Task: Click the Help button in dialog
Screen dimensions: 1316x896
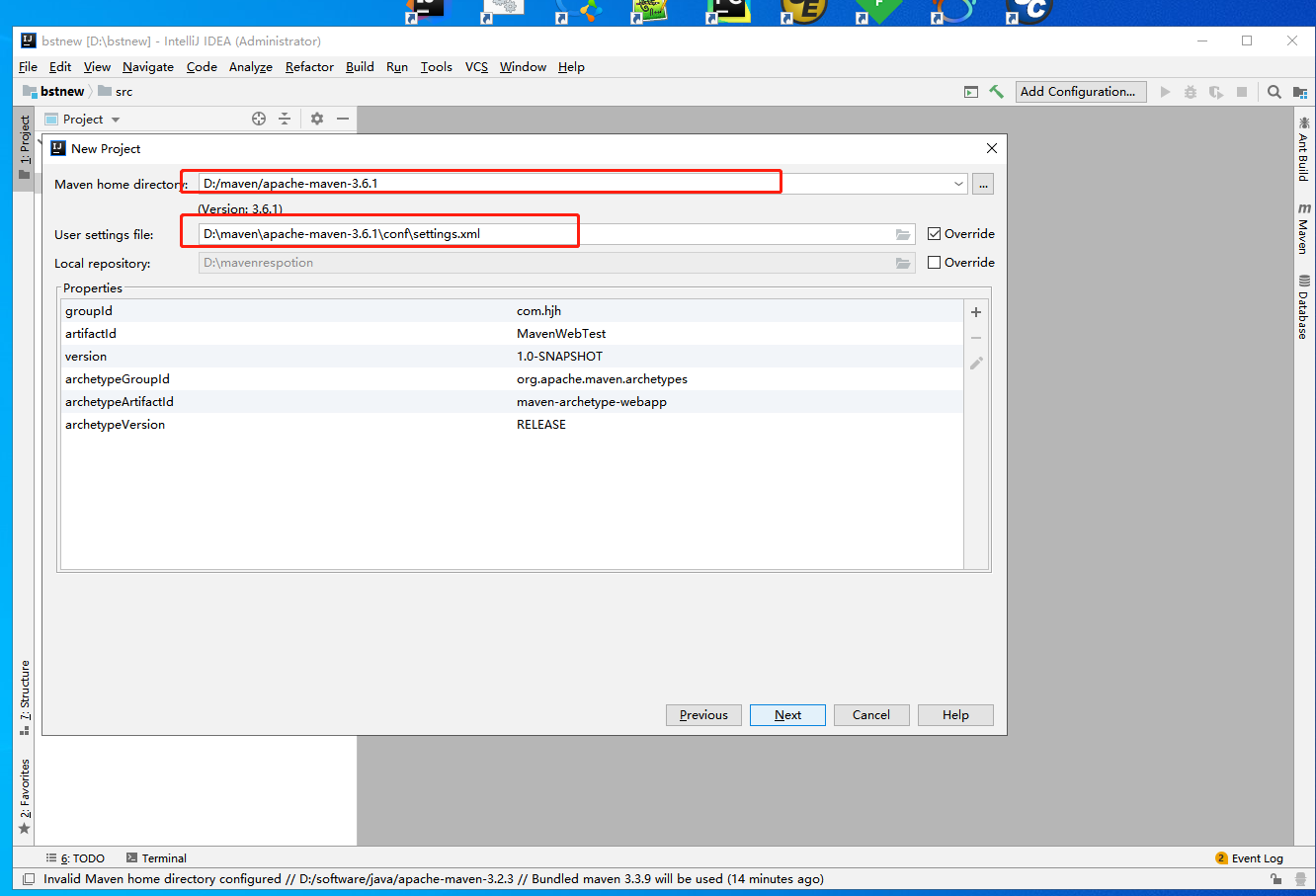Action: point(955,715)
